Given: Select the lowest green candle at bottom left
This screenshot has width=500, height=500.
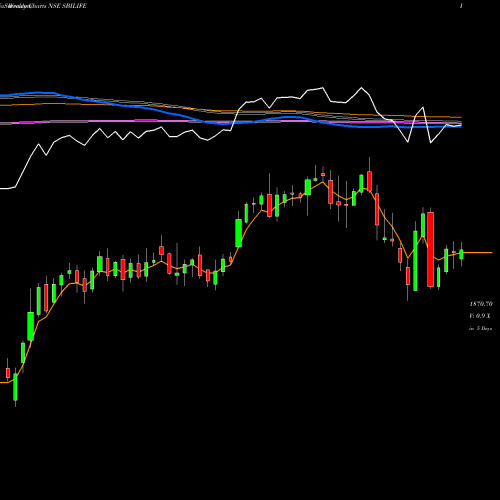Looking at the screenshot, I should [15, 387].
